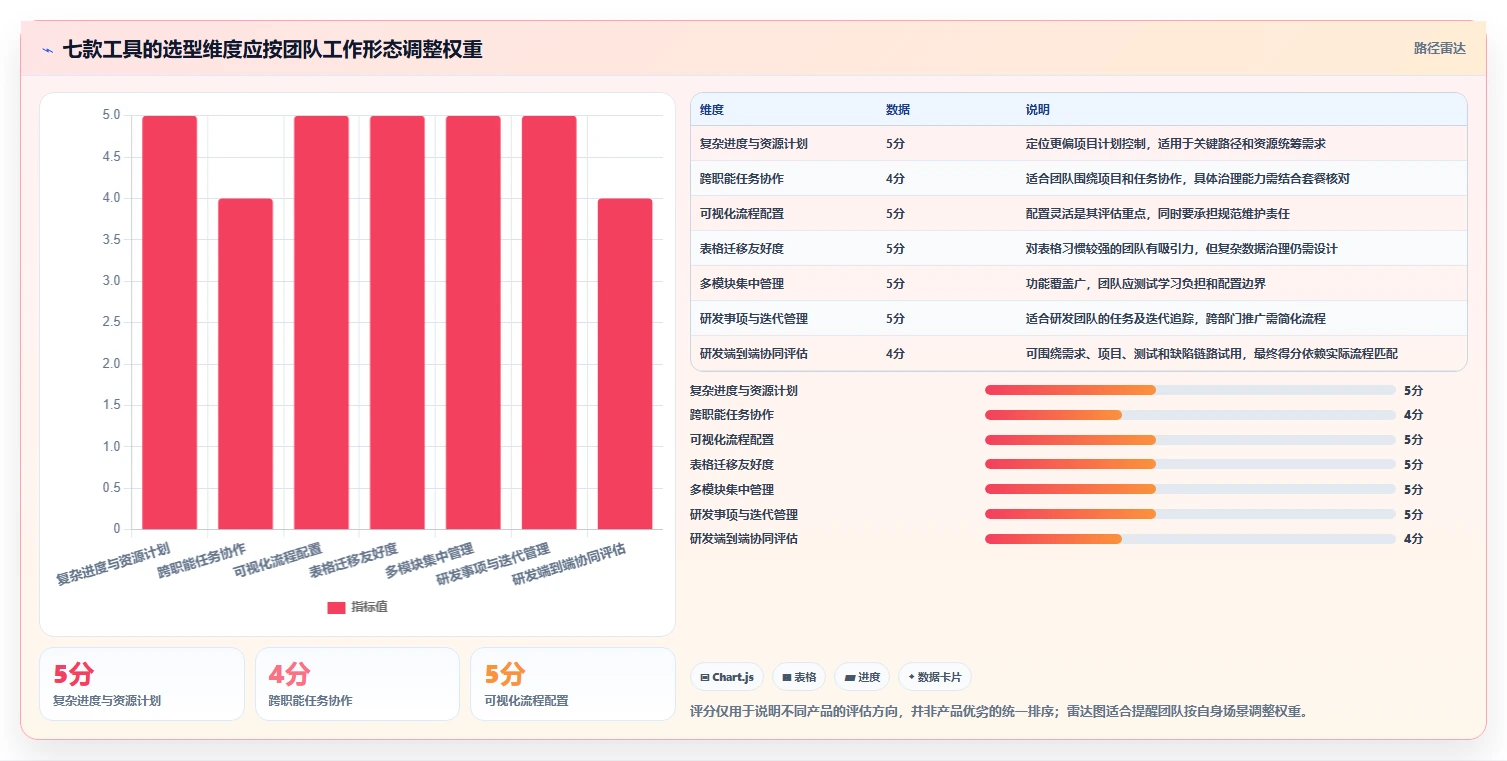
Task: Click the 0.5 tick on the chart y-axis
Action: [111, 488]
